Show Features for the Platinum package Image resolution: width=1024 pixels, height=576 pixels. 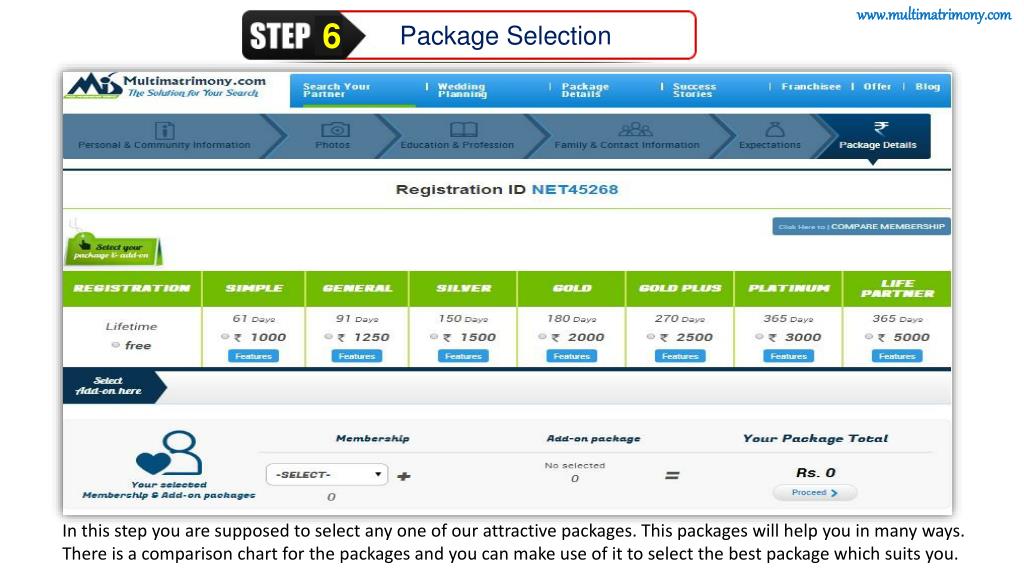point(788,356)
